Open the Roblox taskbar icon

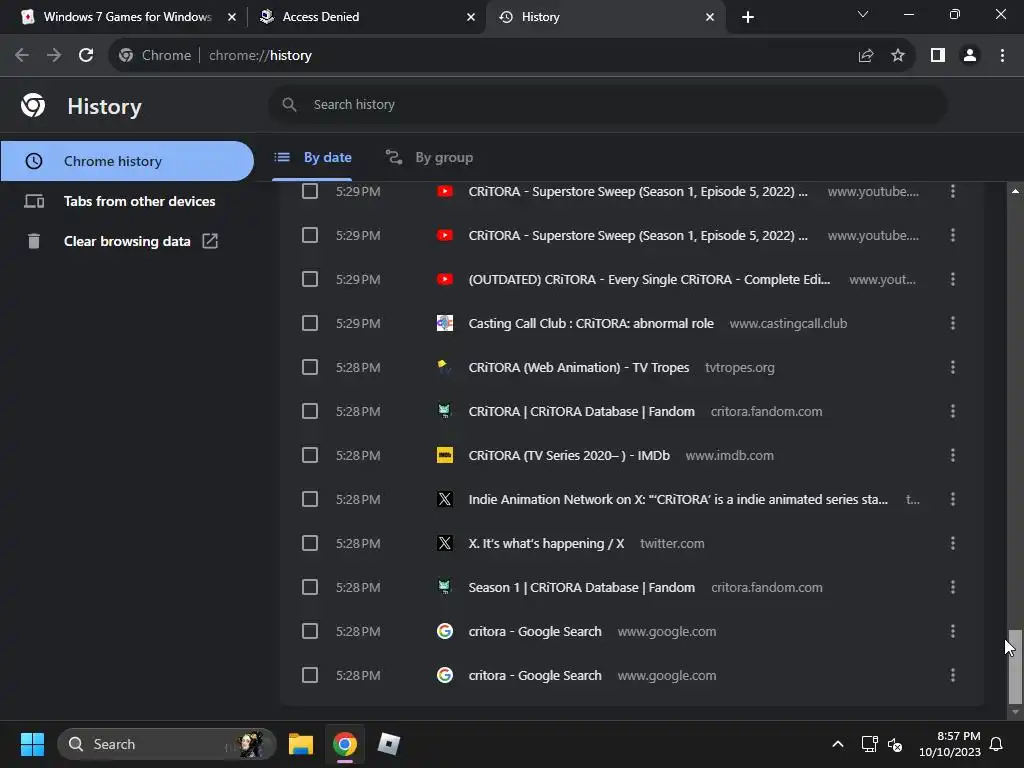389,744
